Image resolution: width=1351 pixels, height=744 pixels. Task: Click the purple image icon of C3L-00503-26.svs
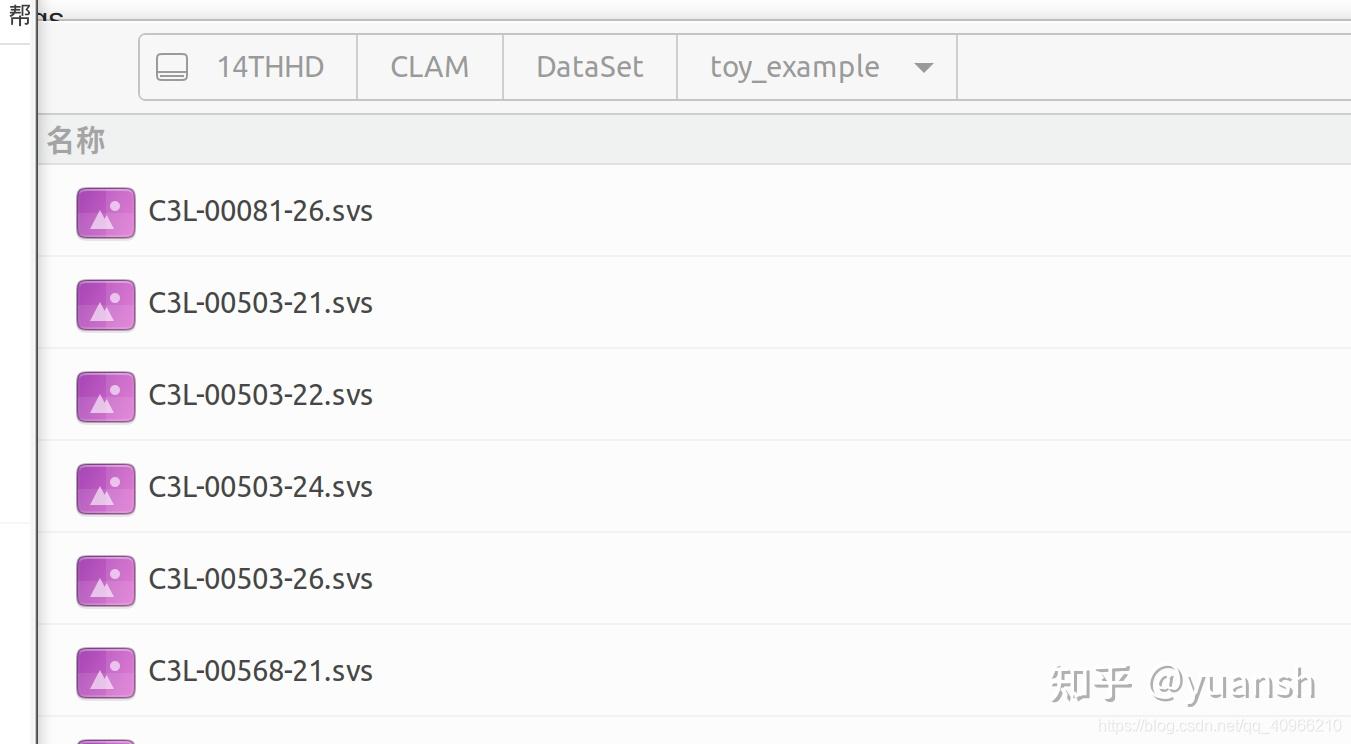point(105,580)
